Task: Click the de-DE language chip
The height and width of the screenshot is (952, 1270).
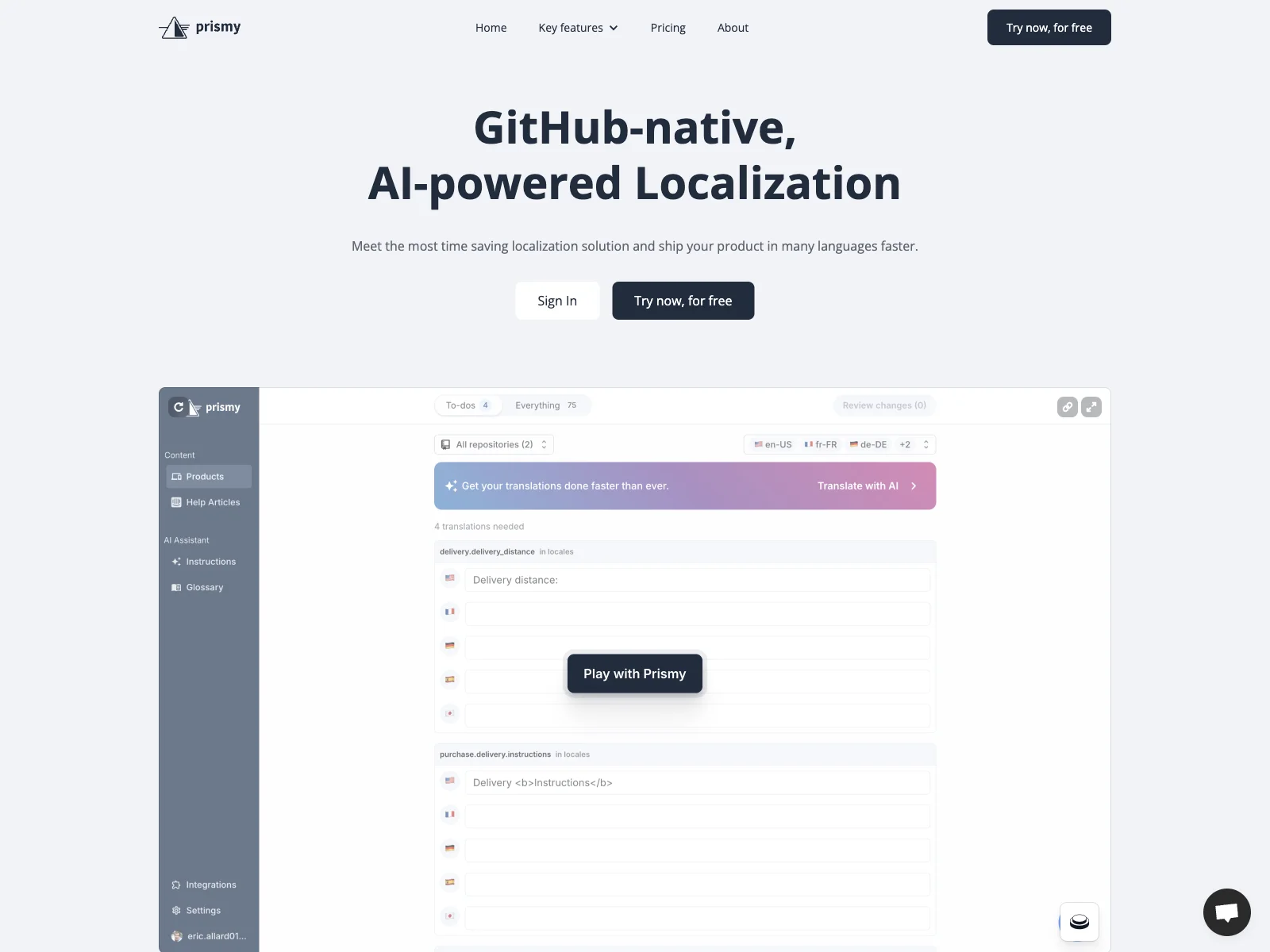Action: (868, 444)
